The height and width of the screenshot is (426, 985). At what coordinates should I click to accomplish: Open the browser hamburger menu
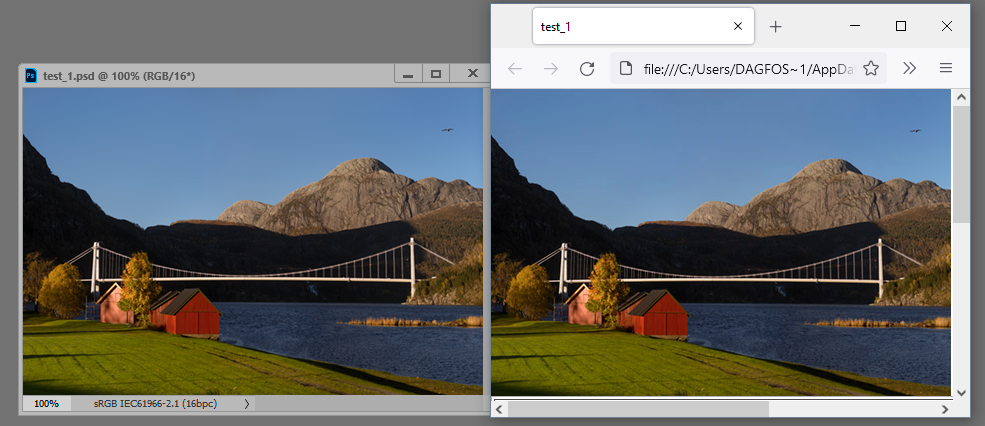click(x=946, y=68)
